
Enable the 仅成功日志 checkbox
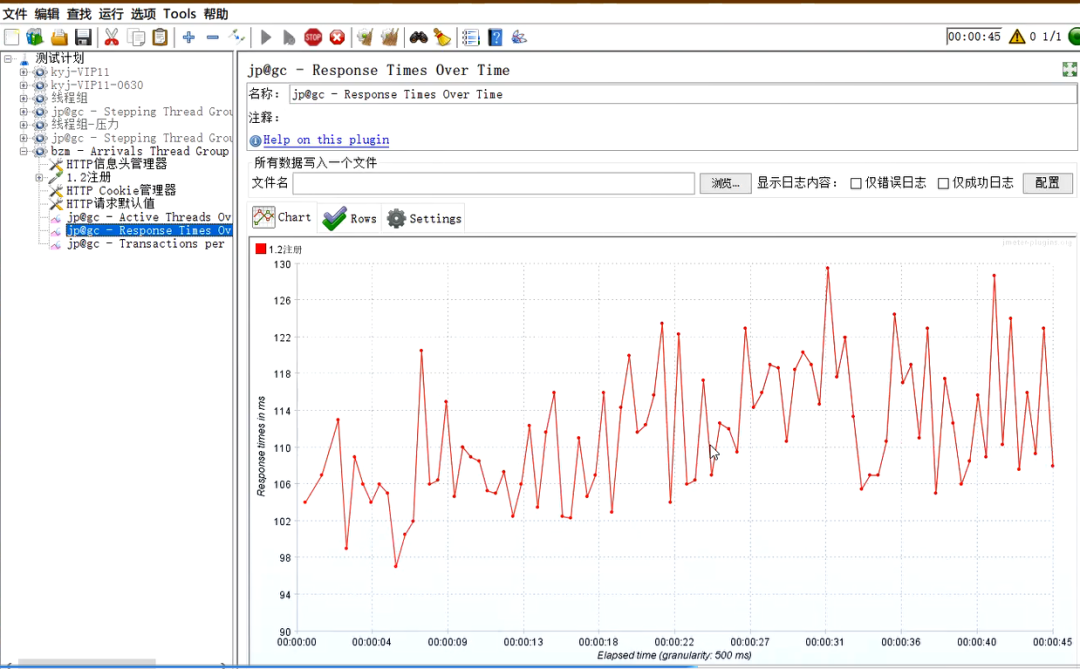pyautogui.click(x=944, y=183)
